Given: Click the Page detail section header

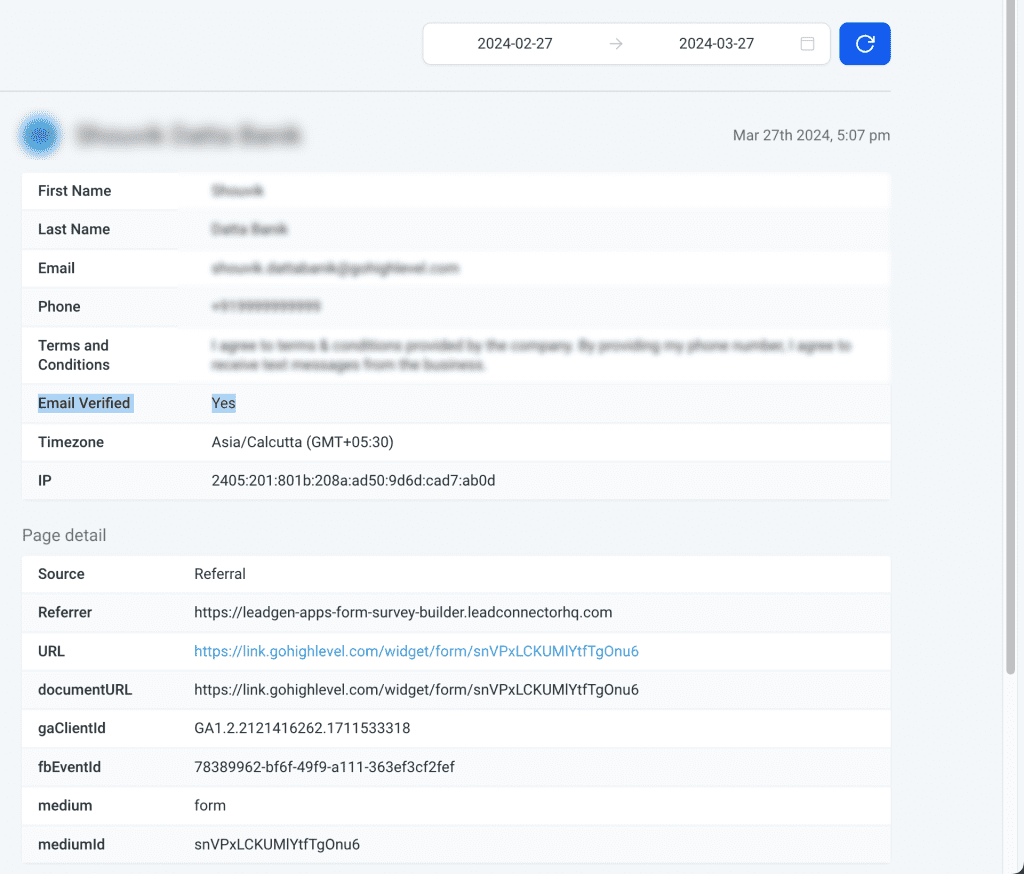Looking at the screenshot, I should [x=63, y=535].
